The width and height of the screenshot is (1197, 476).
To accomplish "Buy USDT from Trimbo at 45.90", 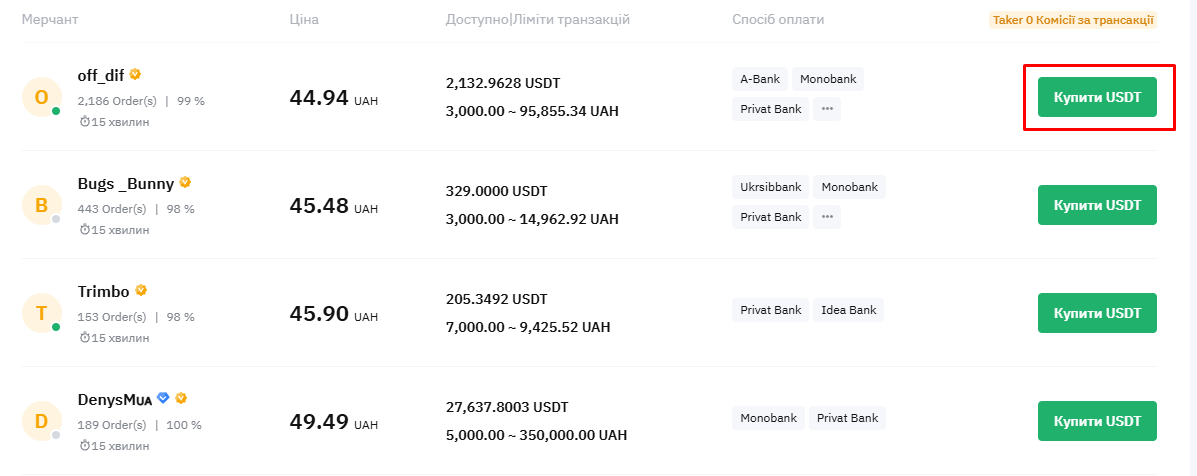I will click(x=1097, y=314).
